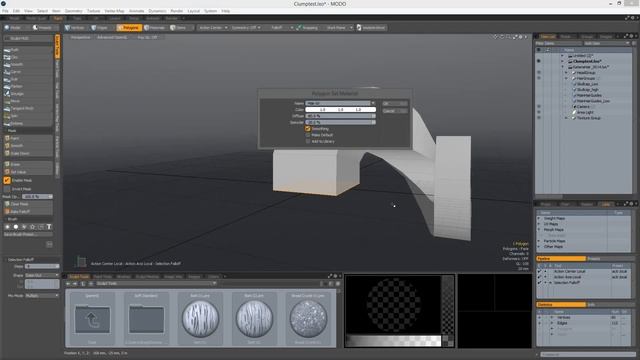
Task: Expand the HeadGroup tree item
Action: point(567,73)
